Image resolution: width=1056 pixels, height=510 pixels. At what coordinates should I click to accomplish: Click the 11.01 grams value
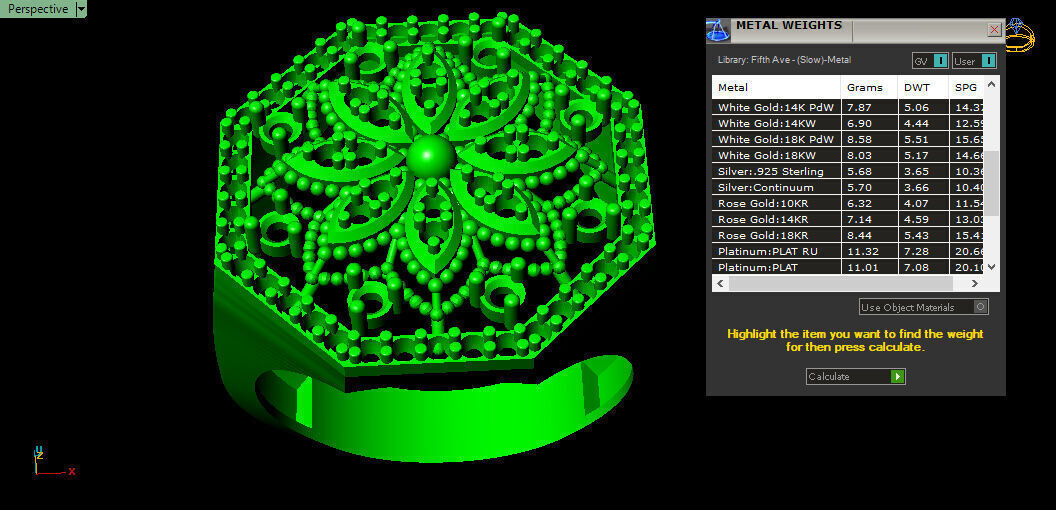pyautogui.click(x=861, y=267)
